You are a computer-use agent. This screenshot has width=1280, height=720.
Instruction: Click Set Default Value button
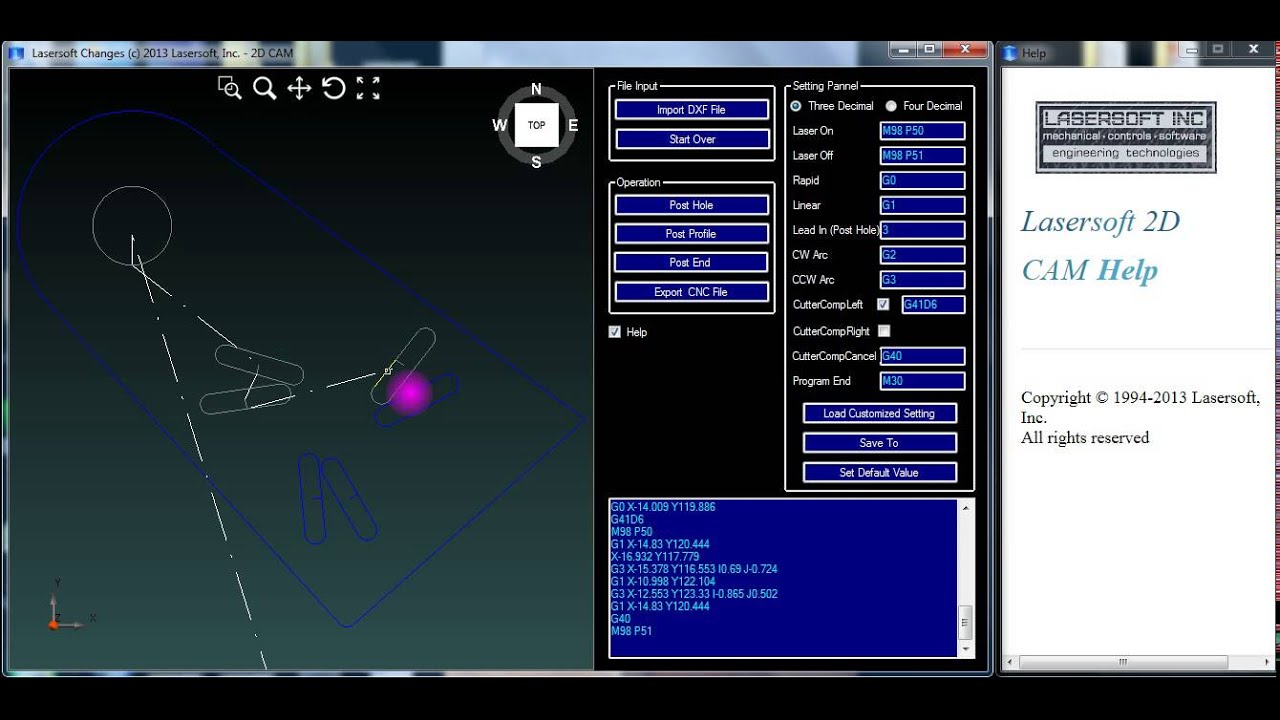(879, 472)
